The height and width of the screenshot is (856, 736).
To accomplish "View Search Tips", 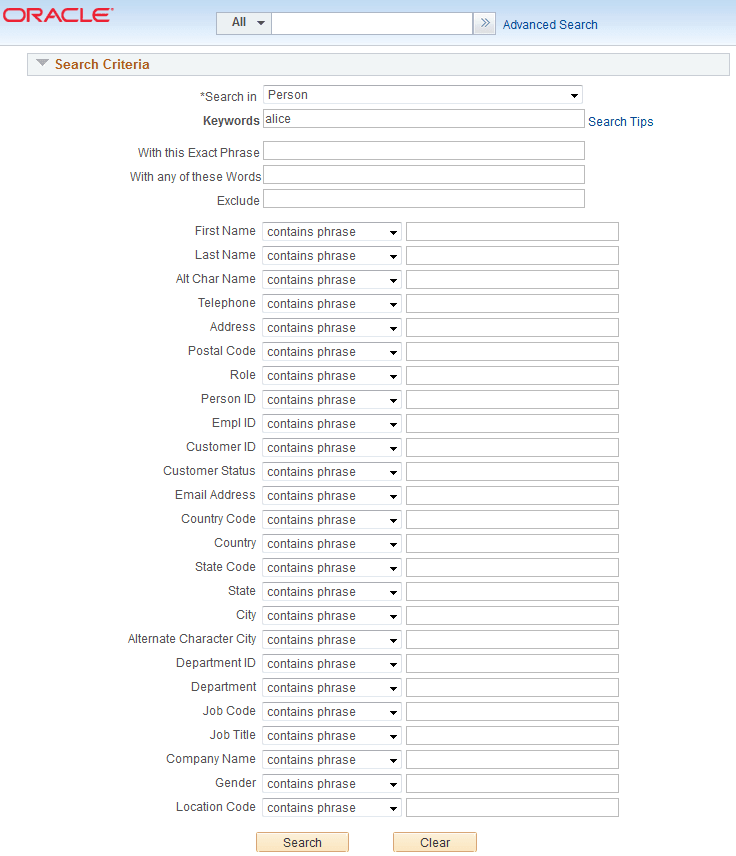I will click(619, 121).
